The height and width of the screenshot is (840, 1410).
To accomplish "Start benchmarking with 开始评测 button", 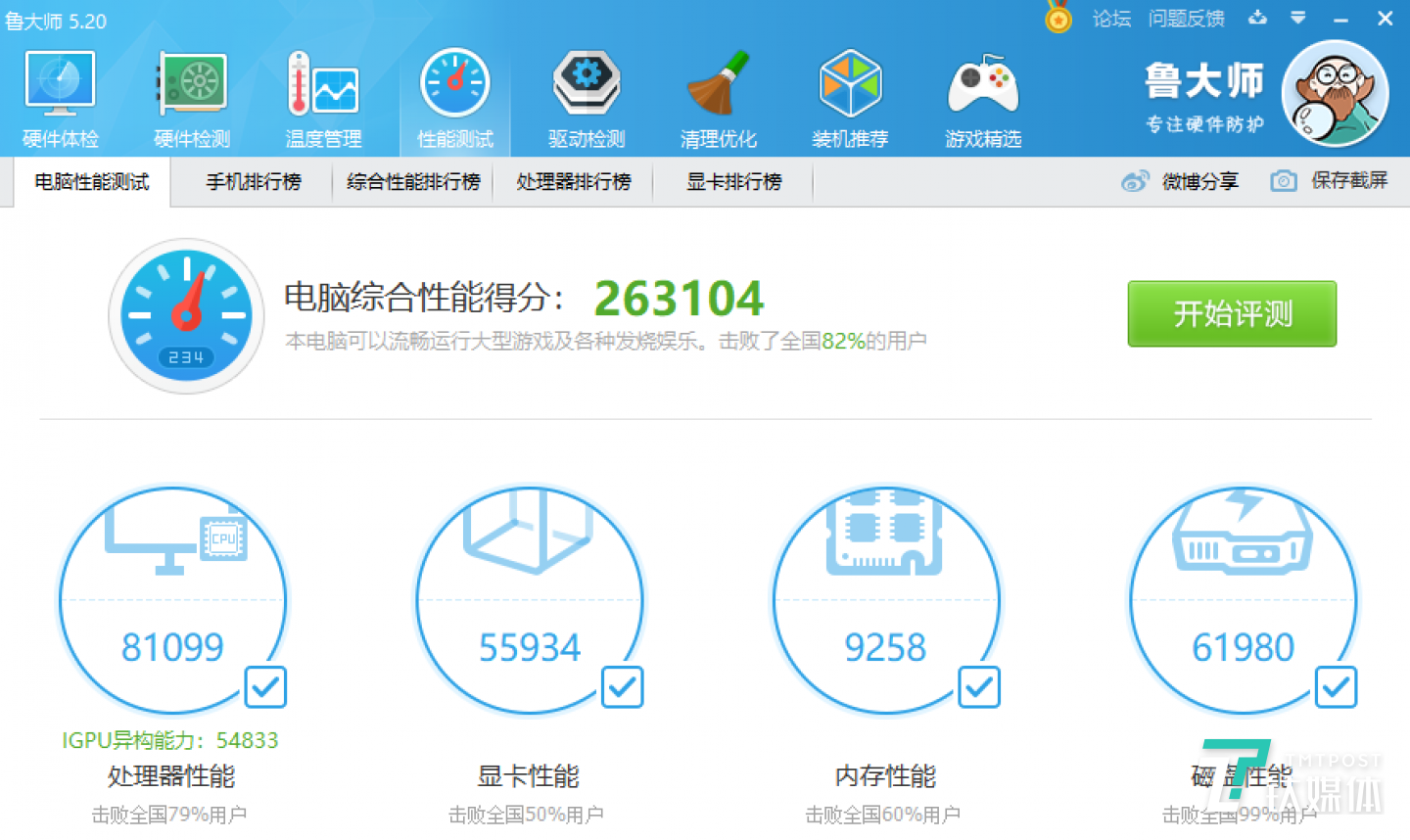I will click(x=1232, y=314).
